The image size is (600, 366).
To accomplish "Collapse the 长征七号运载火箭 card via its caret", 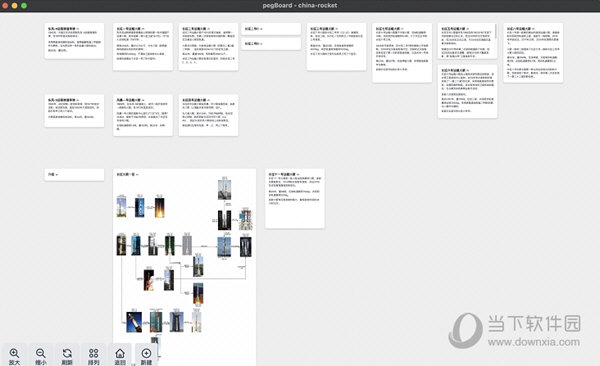I will [402, 29].
